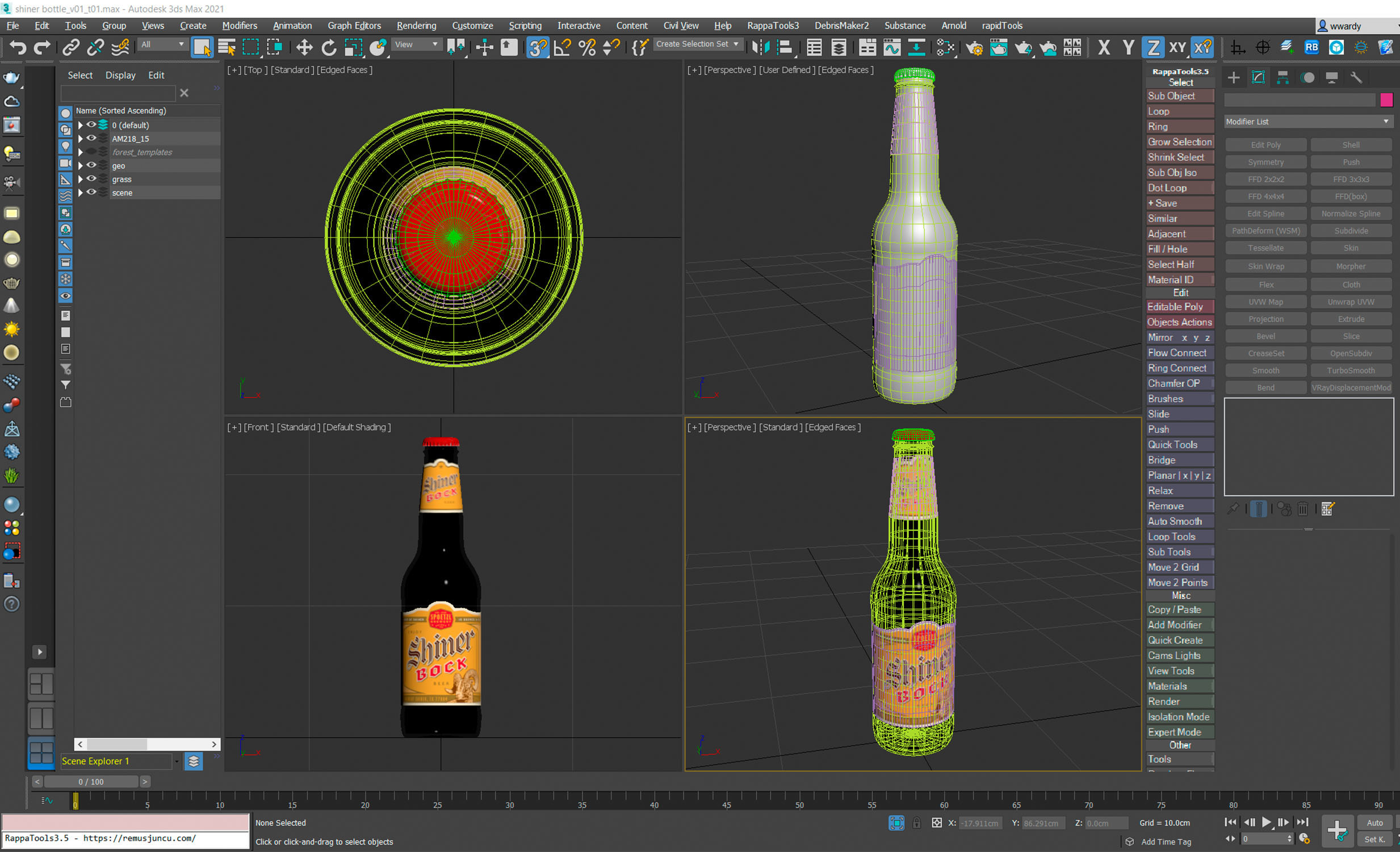Open the Motion panel tab icon
Image resolution: width=1400 pixels, height=852 pixels.
pyautogui.click(x=1307, y=77)
